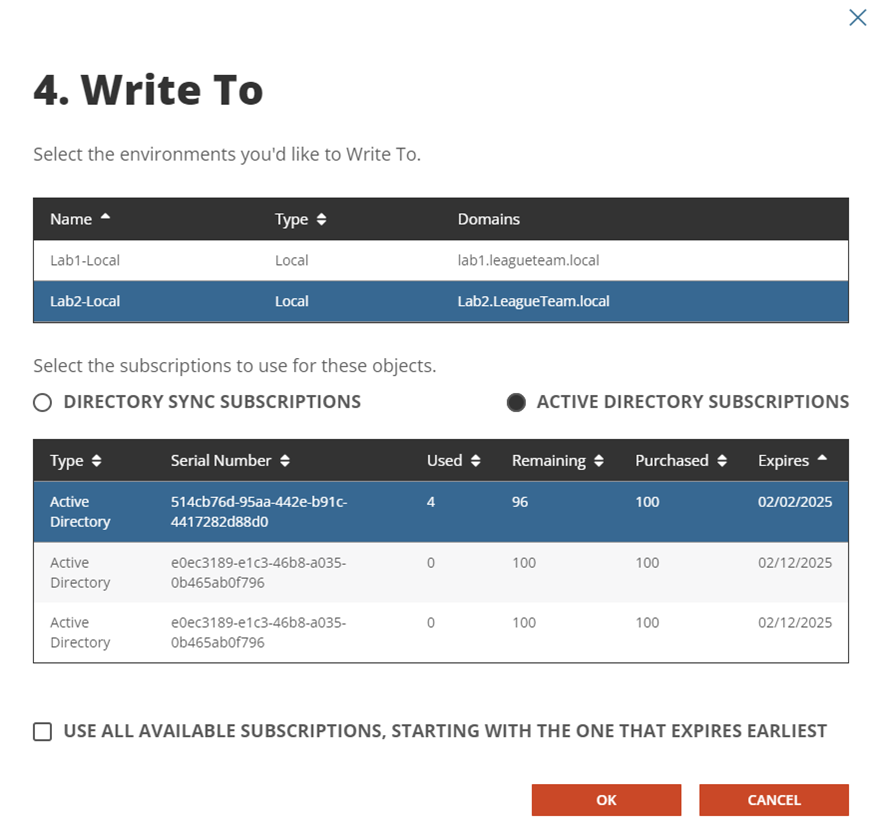879x831 pixels.
Task: Click the Cancel button
Action: (x=773, y=800)
